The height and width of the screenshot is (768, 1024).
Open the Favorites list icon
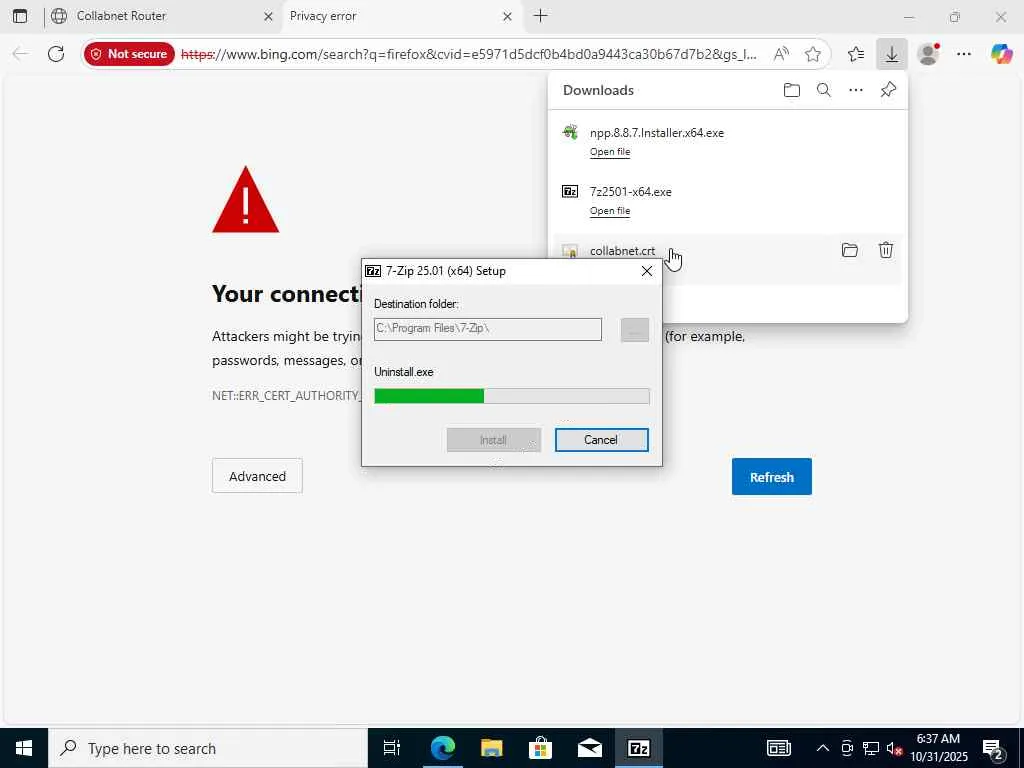pyautogui.click(x=856, y=54)
